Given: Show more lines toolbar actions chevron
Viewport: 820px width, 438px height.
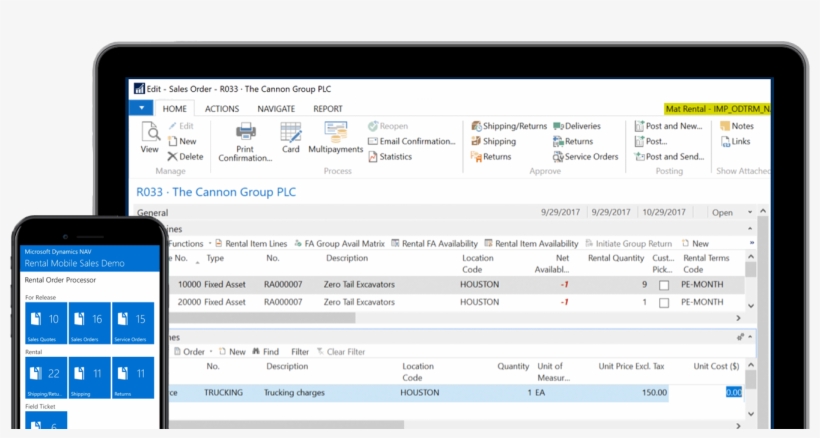Looking at the screenshot, I should (x=751, y=243).
